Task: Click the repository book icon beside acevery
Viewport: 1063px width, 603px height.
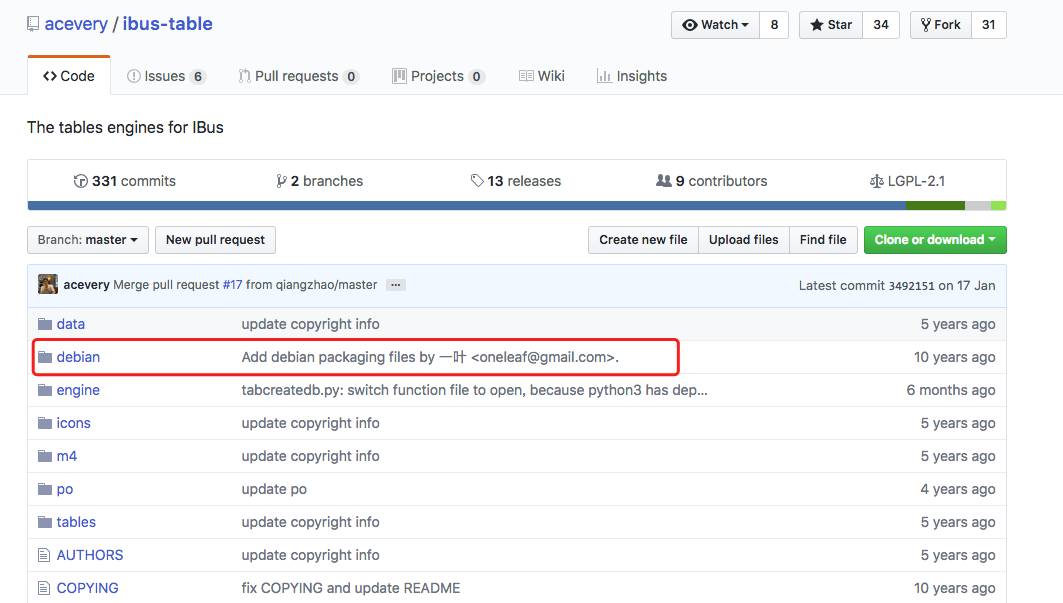Action: click(33, 24)
